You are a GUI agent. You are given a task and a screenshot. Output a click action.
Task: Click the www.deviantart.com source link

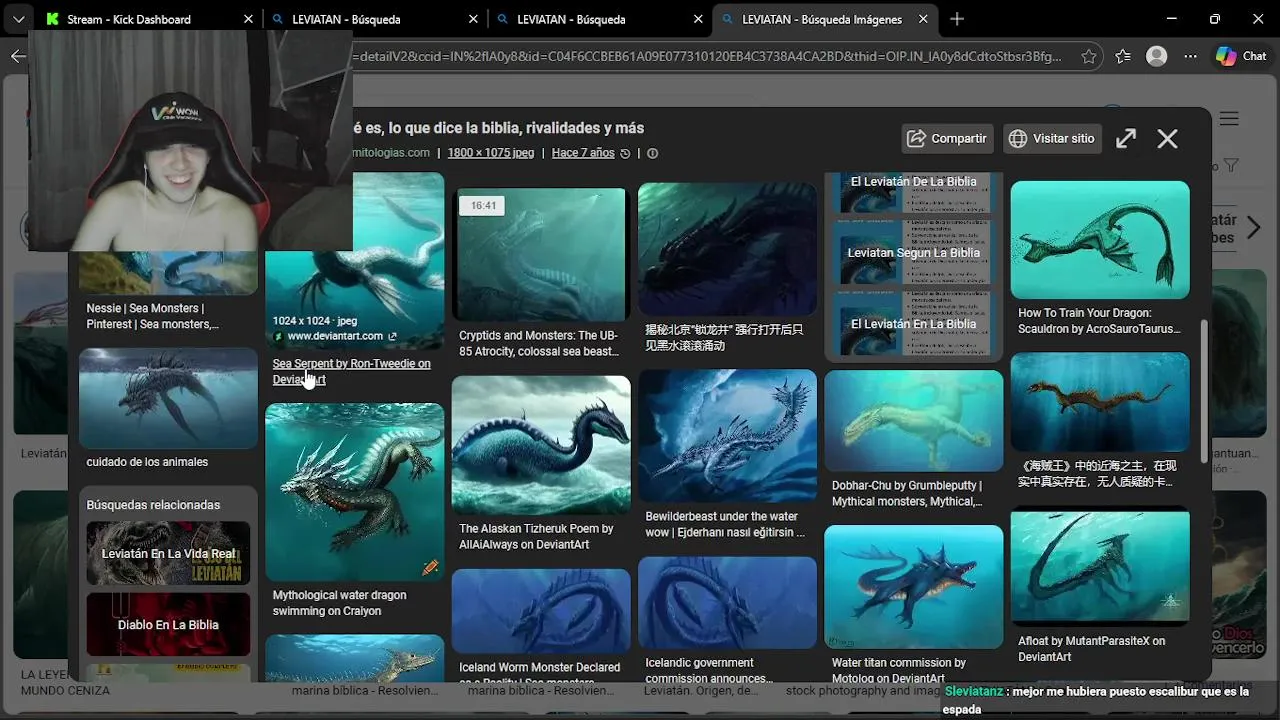(335, 336)
